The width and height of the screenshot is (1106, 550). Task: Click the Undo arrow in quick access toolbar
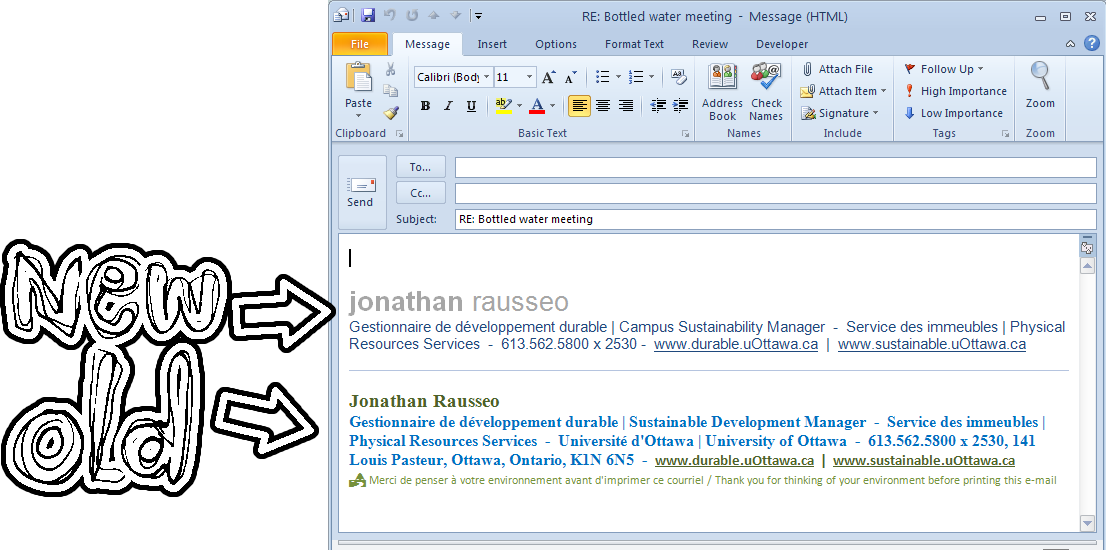[390, 16]
